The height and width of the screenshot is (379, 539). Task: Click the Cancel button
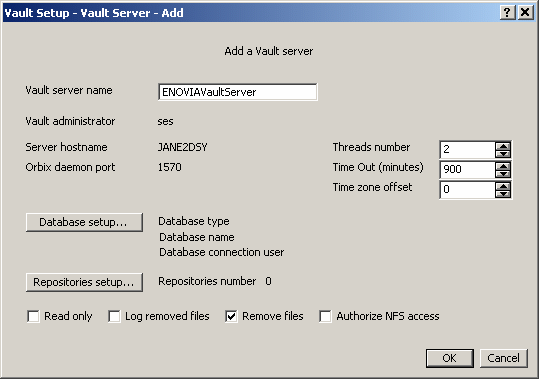pos(504,358)
